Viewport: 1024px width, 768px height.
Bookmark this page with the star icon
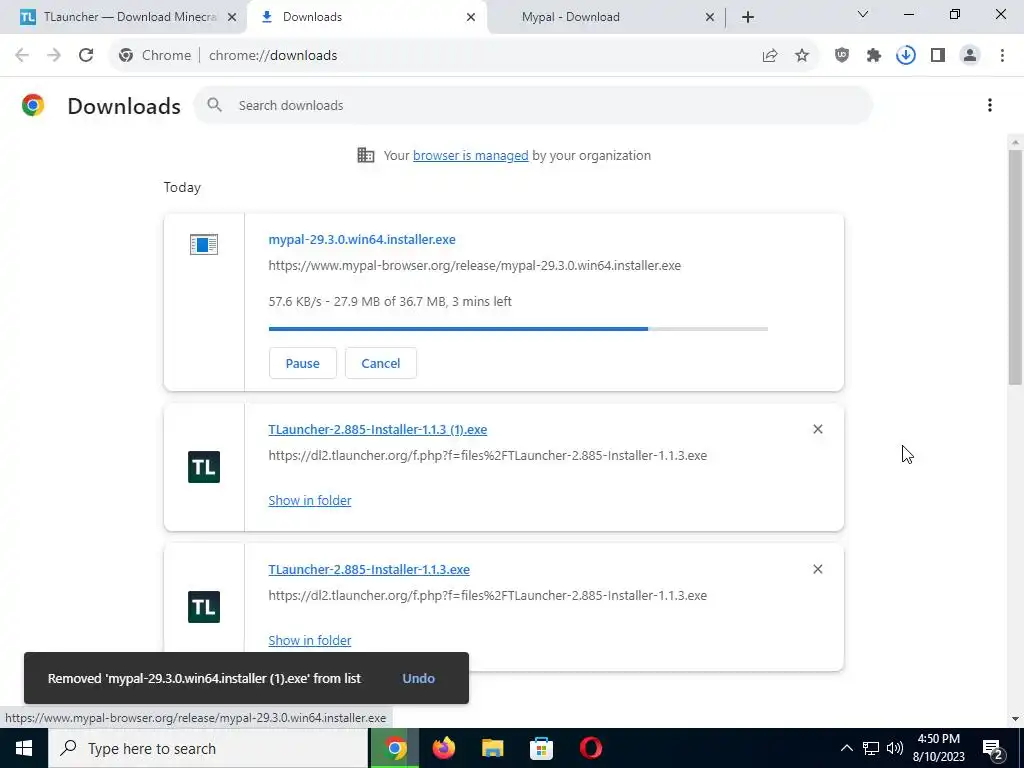pyautogui.click(x=802, y=56)
